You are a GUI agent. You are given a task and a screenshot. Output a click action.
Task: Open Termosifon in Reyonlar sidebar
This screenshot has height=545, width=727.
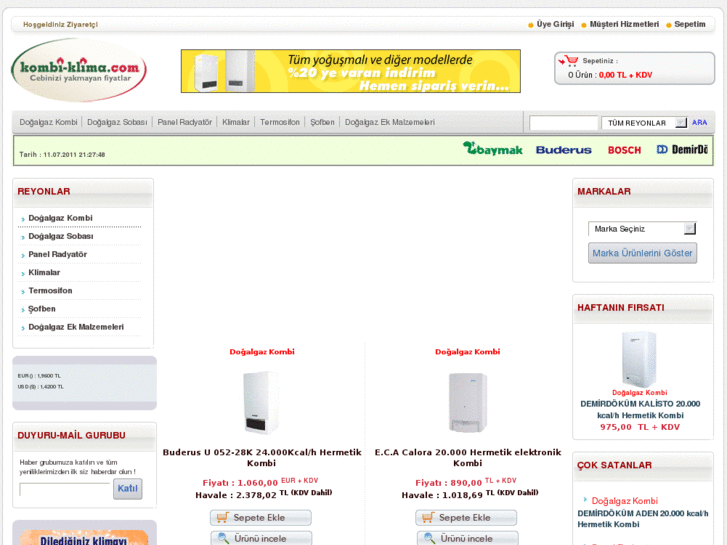click(50, 290)
